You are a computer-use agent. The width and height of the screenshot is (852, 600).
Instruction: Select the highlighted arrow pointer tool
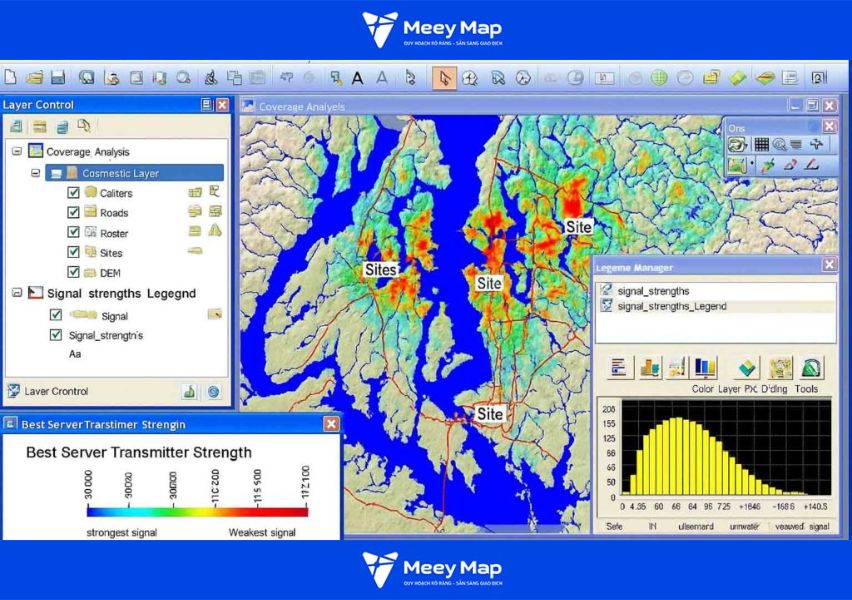[444, 78]
